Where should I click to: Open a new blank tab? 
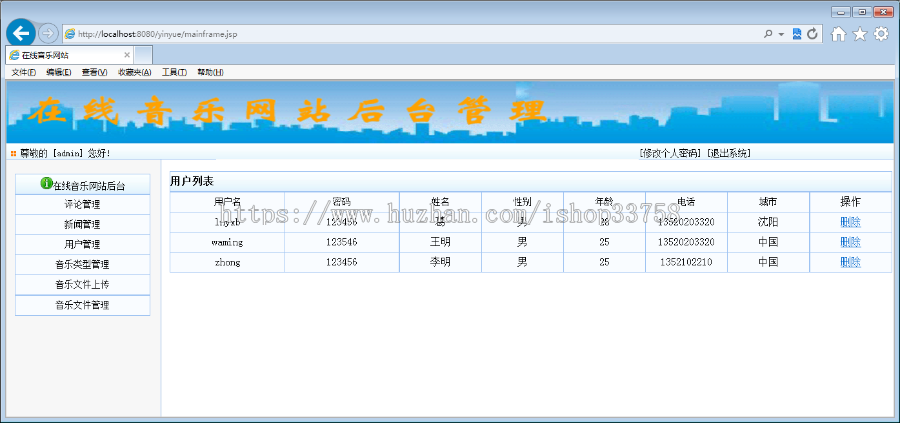click(x=143, y=55)
